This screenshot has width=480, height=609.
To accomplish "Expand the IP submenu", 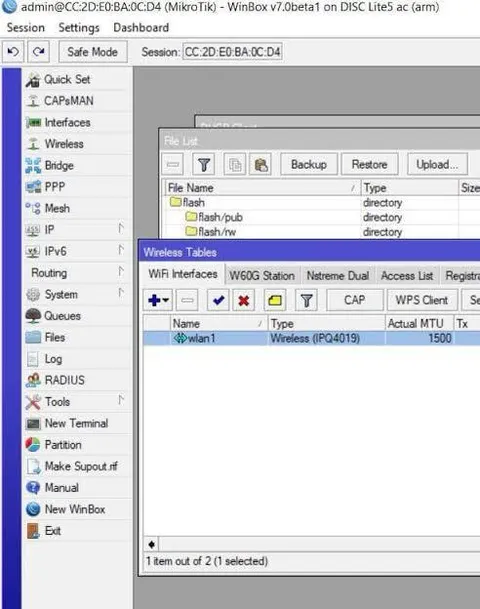I will [77, 230].
